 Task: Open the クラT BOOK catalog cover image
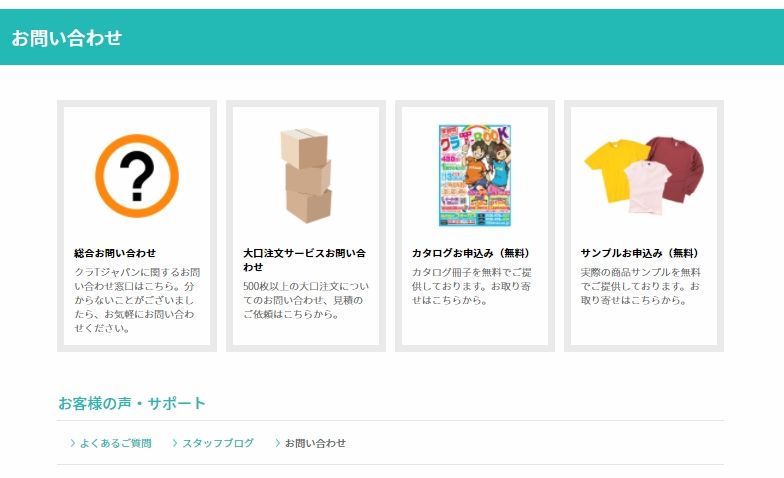(474, 176)
